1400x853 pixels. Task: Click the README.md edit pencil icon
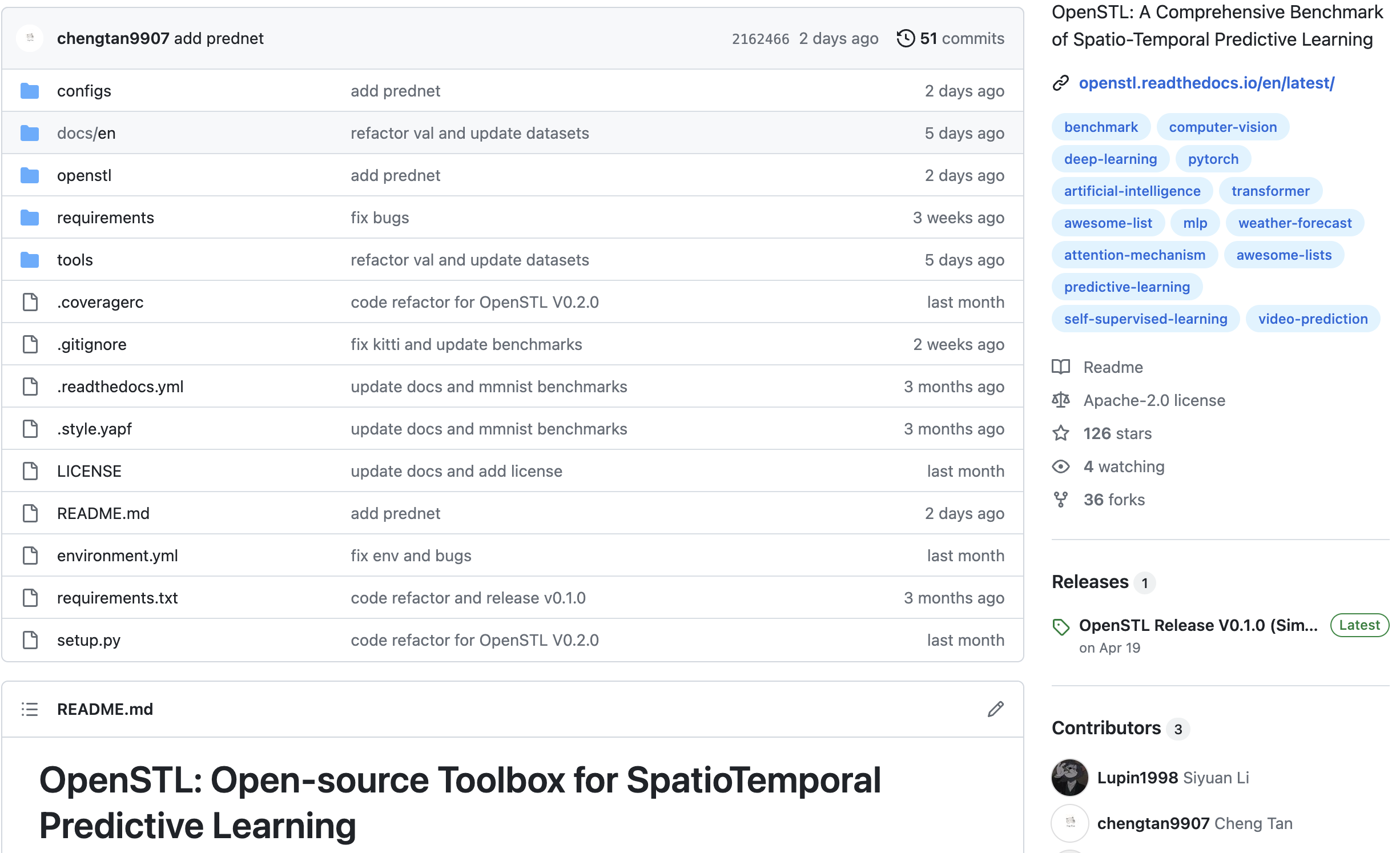coord(996,709)
